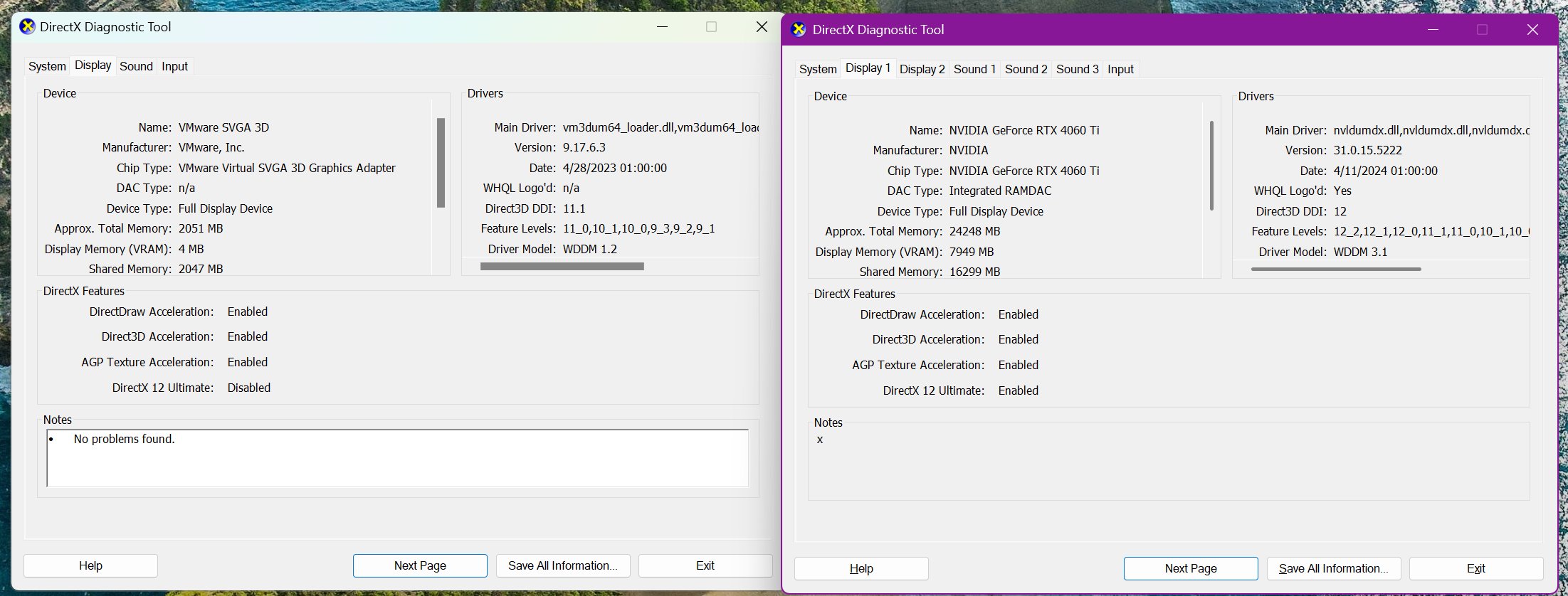Viewport: 1568px width, 596px height.
Task: Click Next Page in the left window
Action: pos(420,565)
